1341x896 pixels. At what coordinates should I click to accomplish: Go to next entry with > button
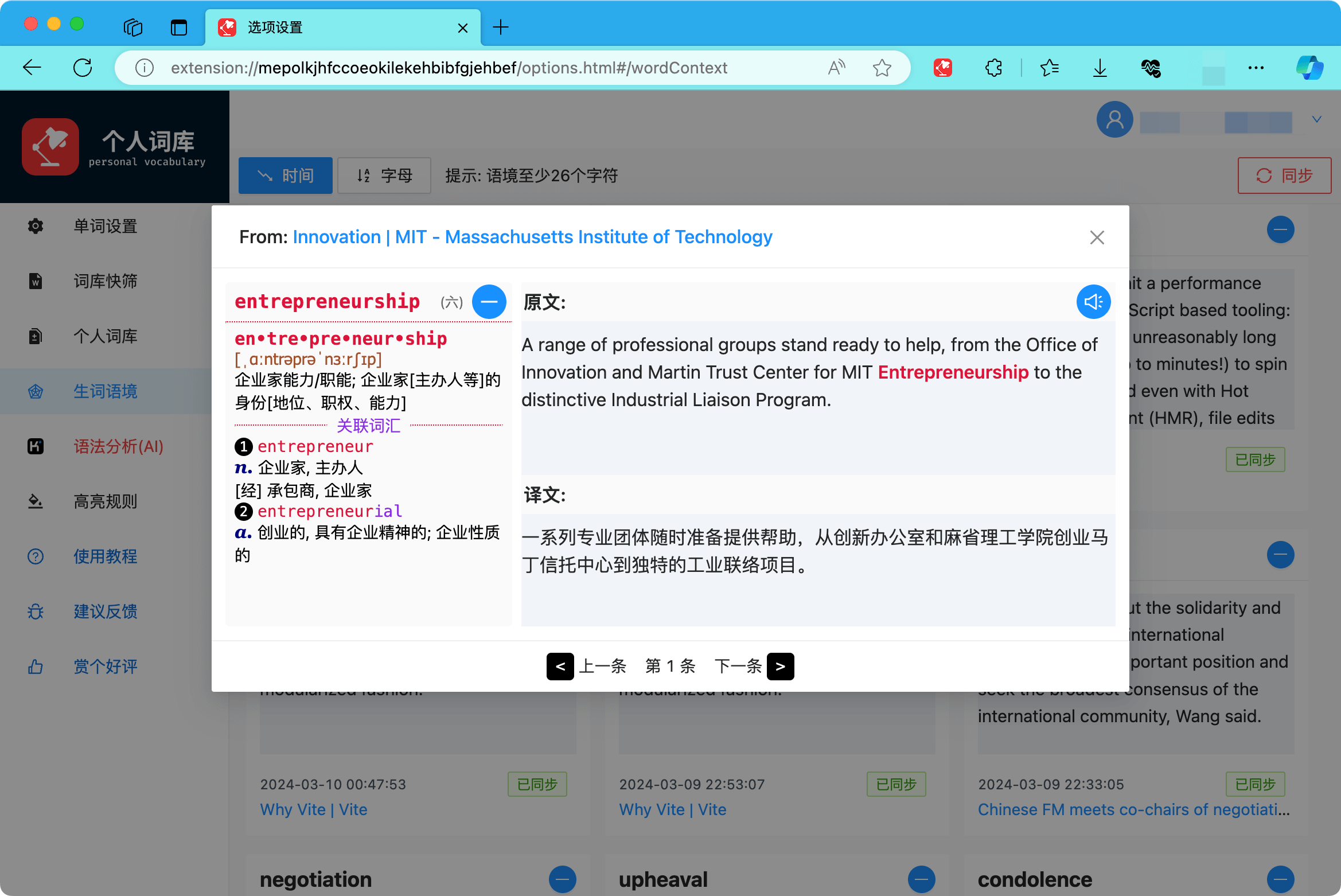coord(781,666)
